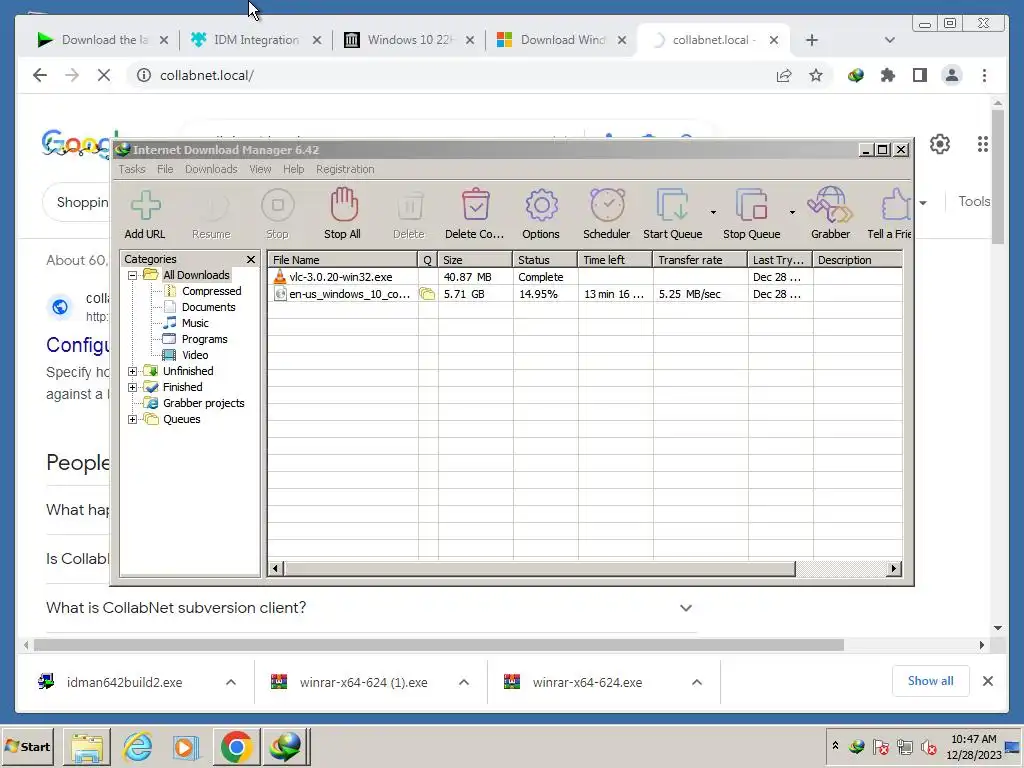This screenshot has height=768, width=1024.
Task: Open Google settings gear icon
Action: point(940,144)
